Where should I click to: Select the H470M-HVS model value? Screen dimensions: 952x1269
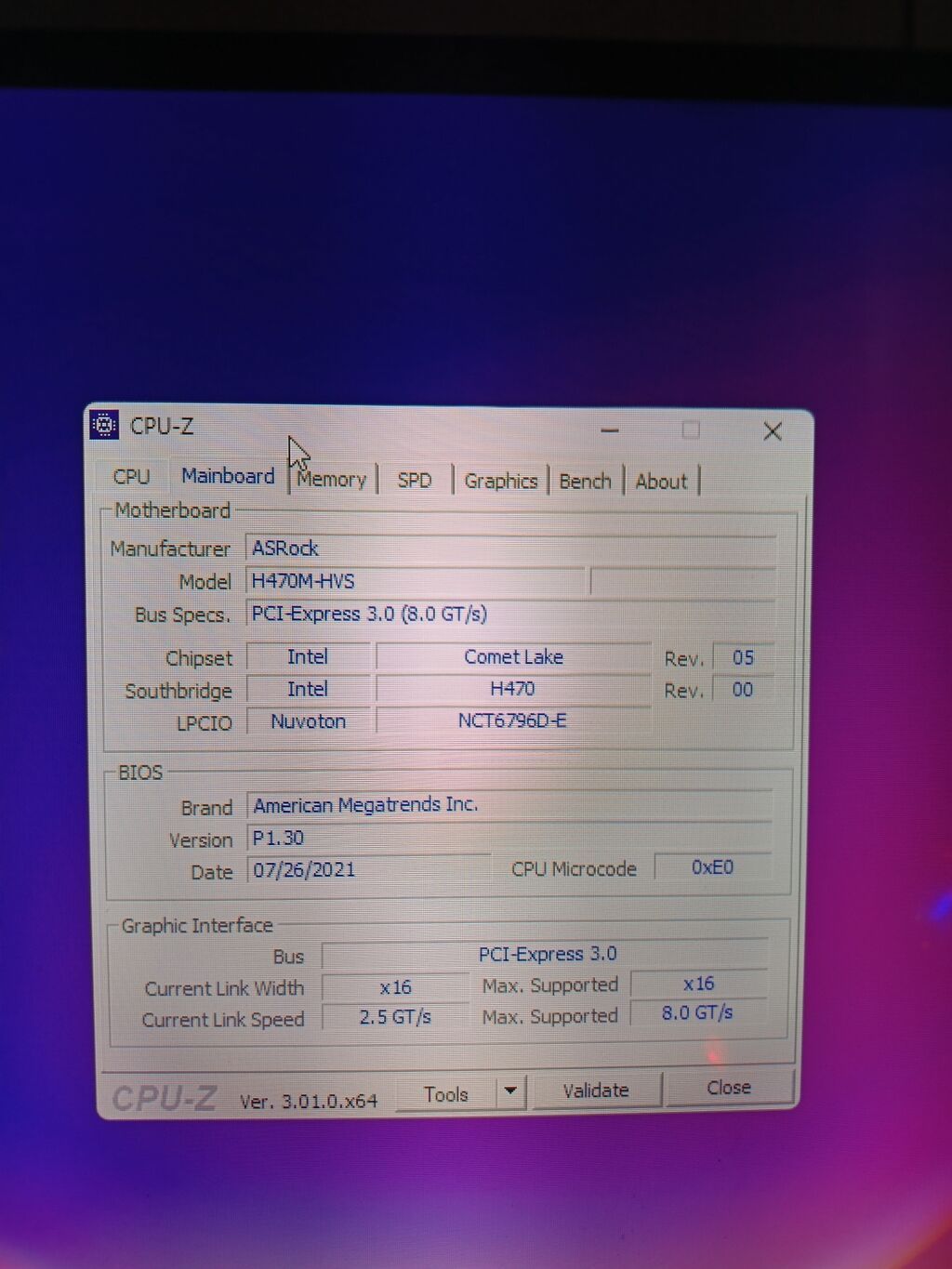click(416, 581)
